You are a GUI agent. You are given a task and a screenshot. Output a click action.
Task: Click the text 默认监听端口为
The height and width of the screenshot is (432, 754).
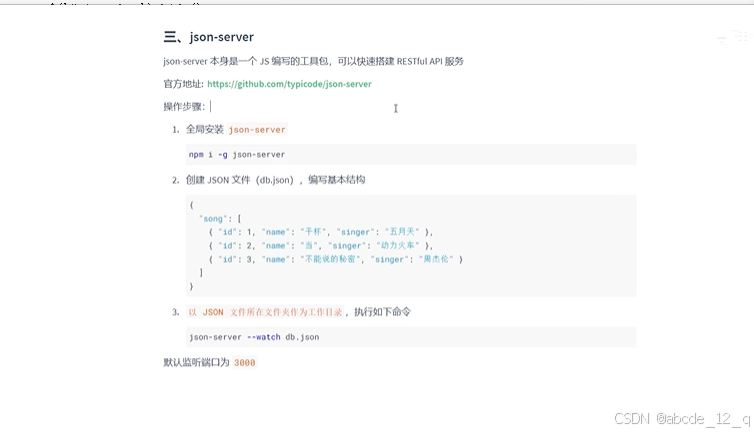point(196,362)
